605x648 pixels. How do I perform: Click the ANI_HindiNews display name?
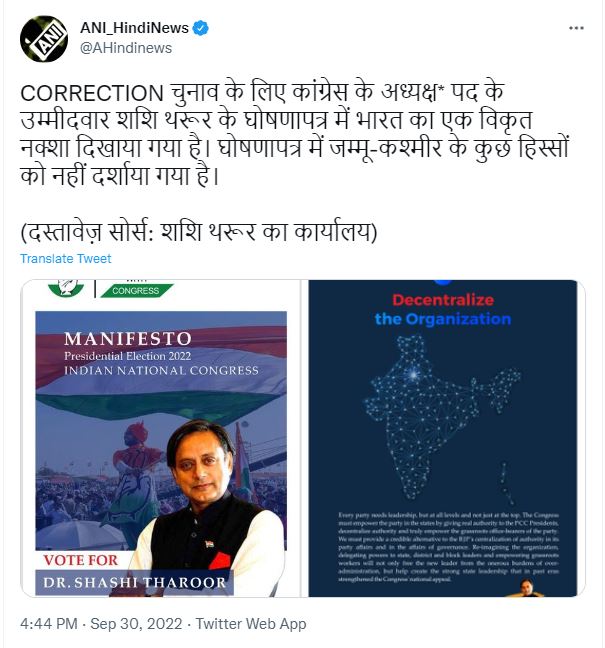134,28
